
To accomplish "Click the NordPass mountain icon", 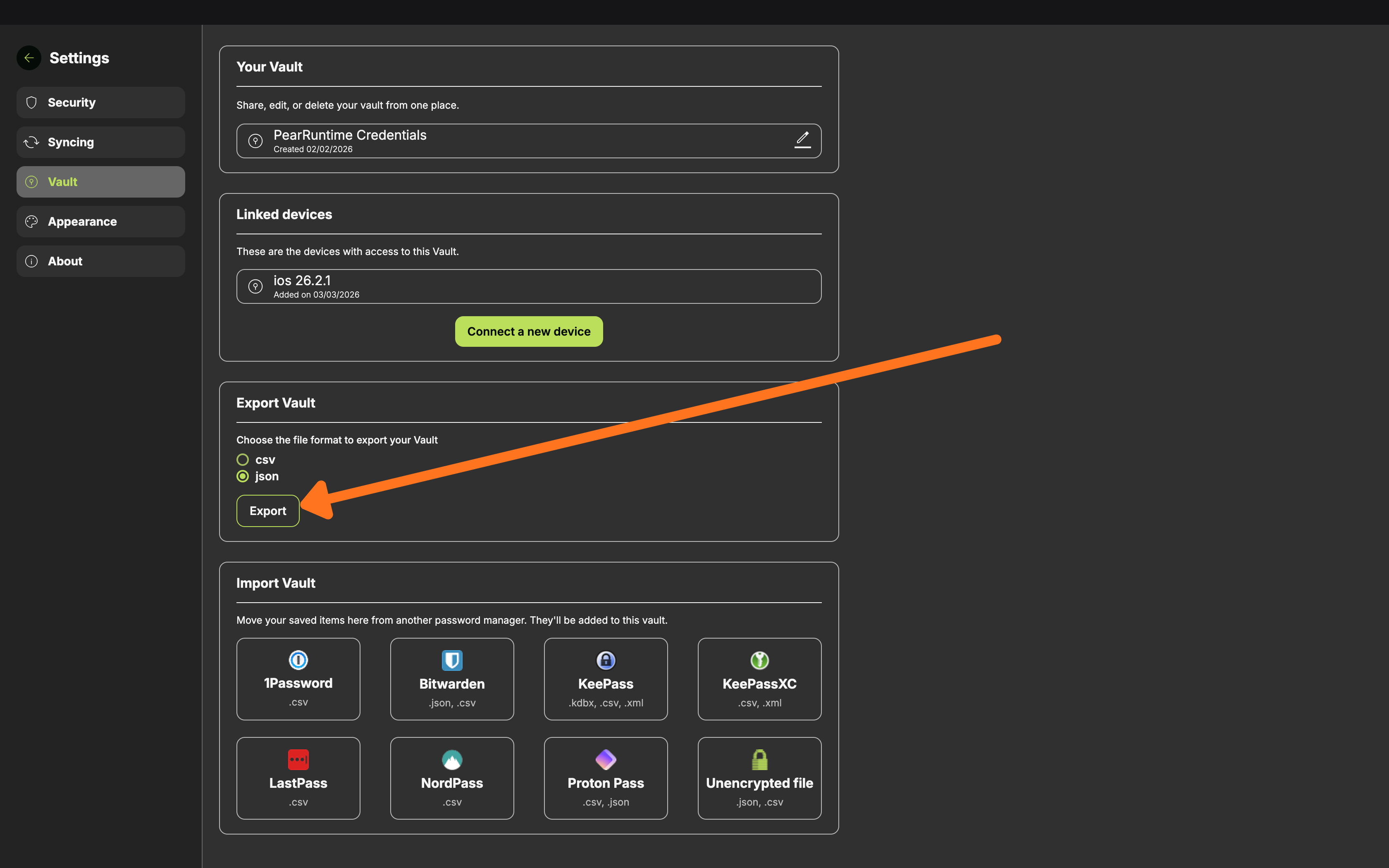I will point(452,760).
